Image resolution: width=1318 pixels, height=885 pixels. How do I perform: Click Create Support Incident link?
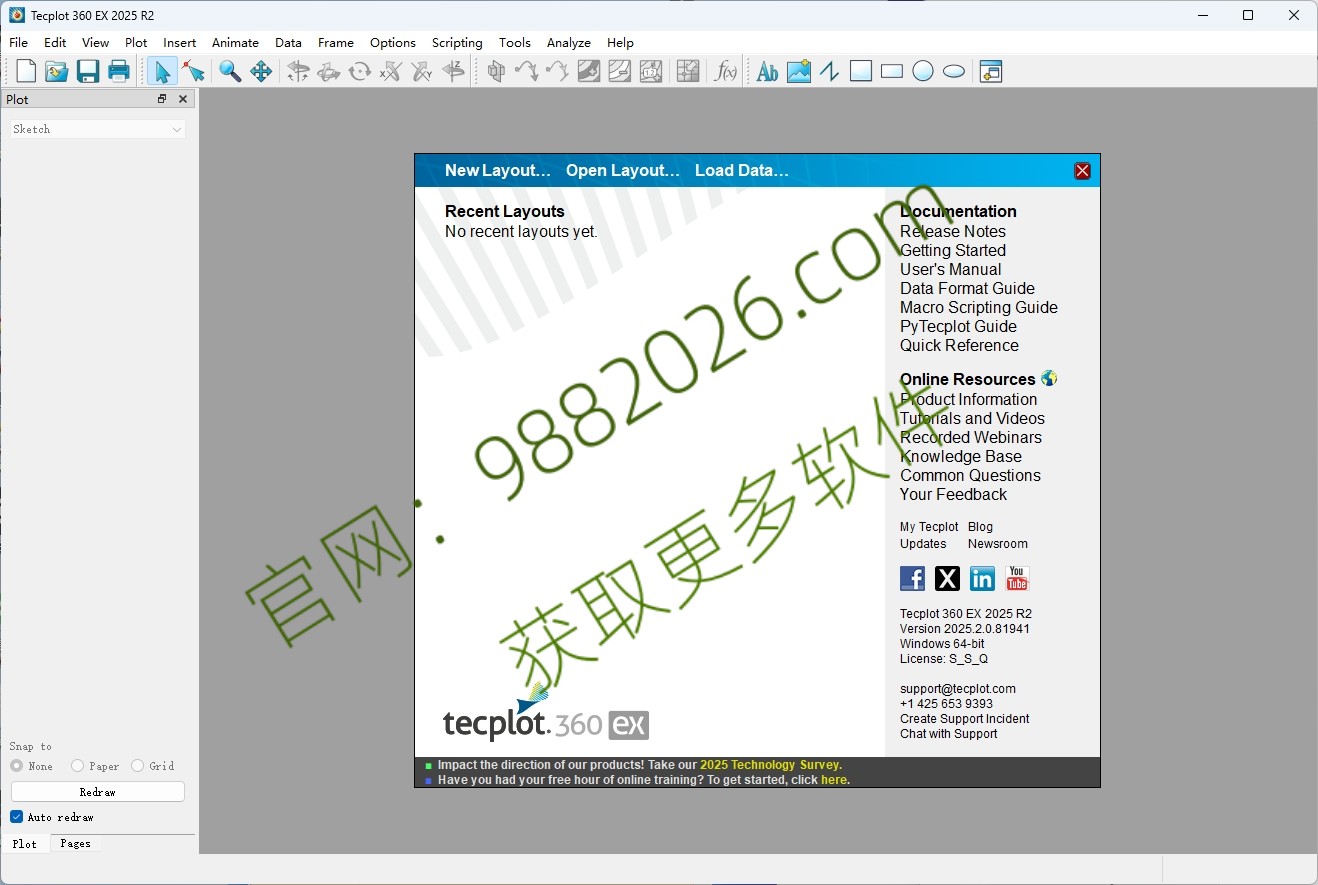coord(964,719)
